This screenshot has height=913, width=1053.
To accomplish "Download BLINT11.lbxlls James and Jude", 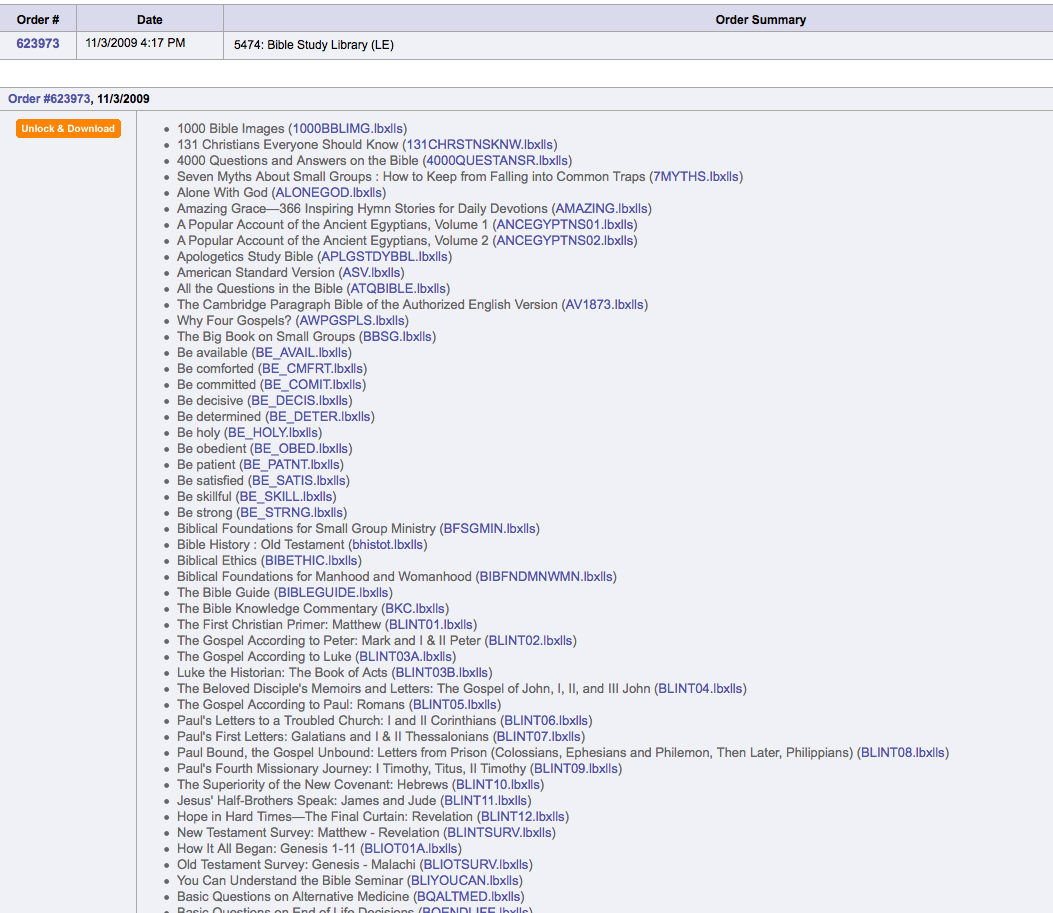I will tap(486, 801).
